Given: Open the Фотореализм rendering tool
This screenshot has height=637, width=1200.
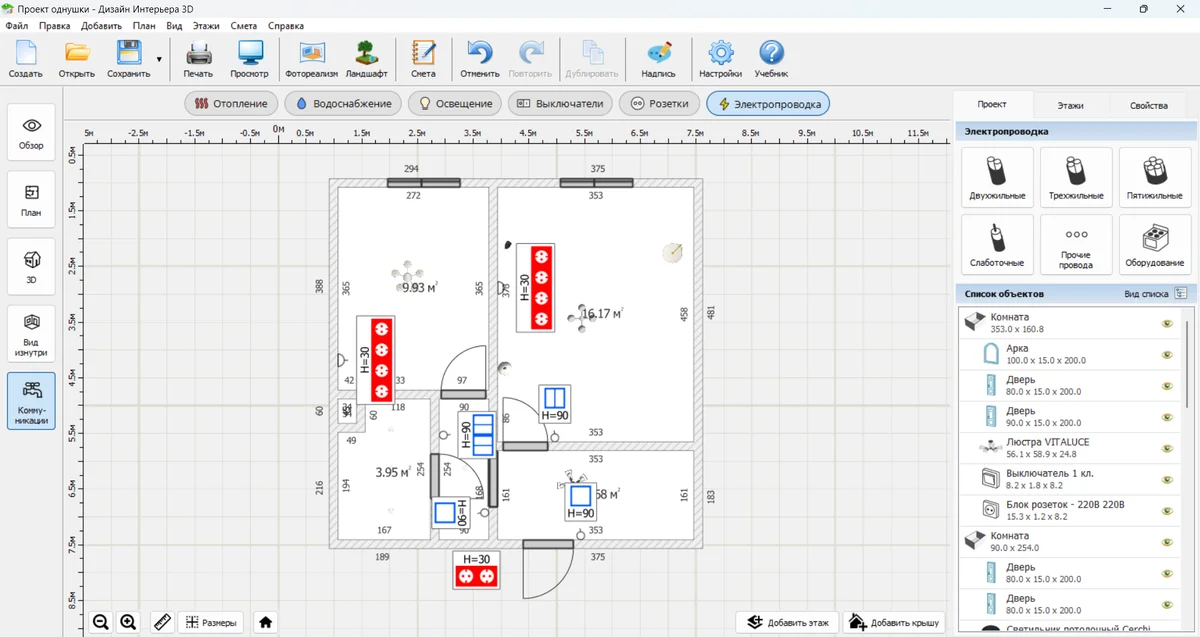Looking at the screenshot, I should point(311,60).
